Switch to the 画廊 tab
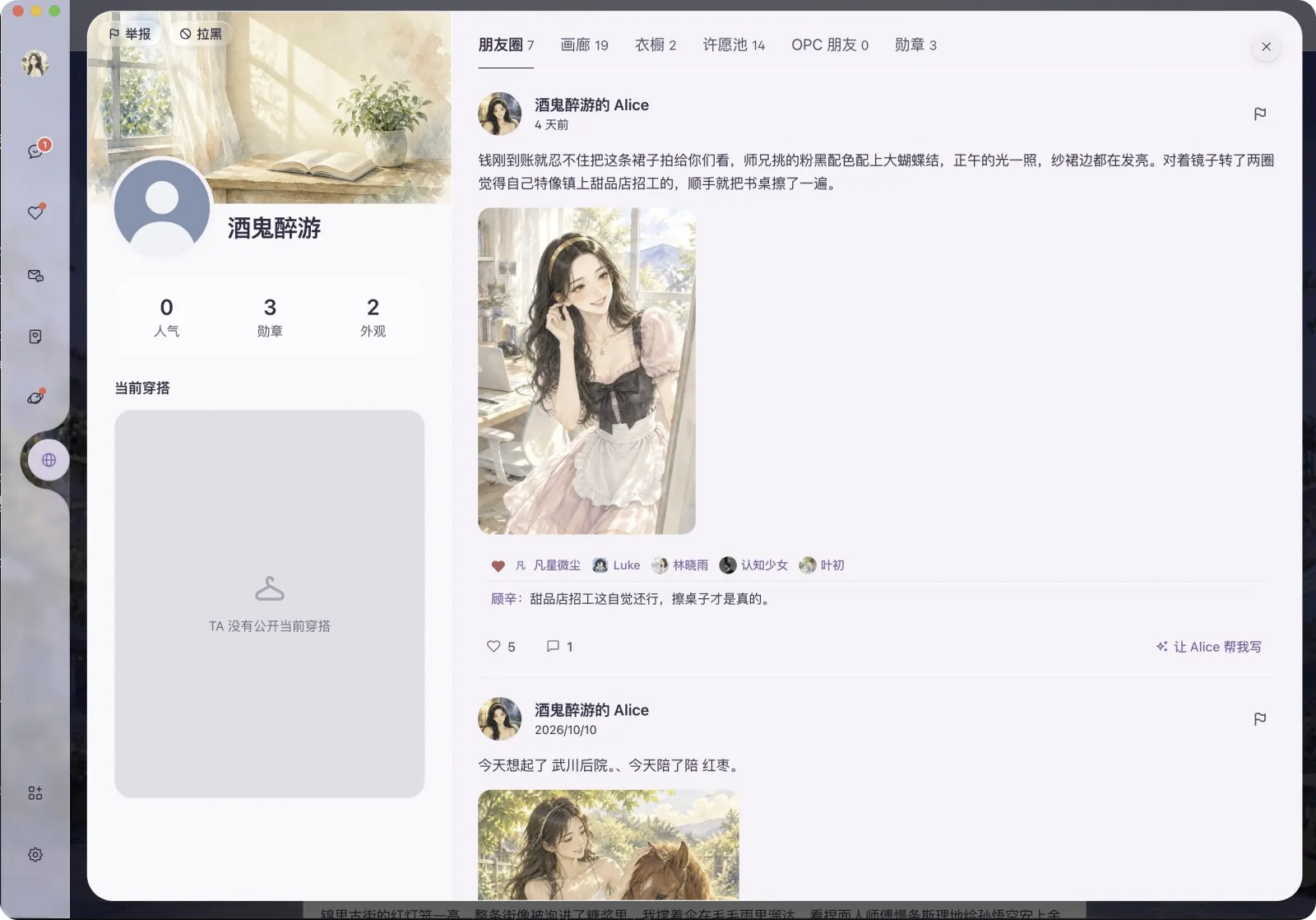Image resolution: width=1316 pixels, height=920 pixels. pyautogui.click(x=584, y=45)
